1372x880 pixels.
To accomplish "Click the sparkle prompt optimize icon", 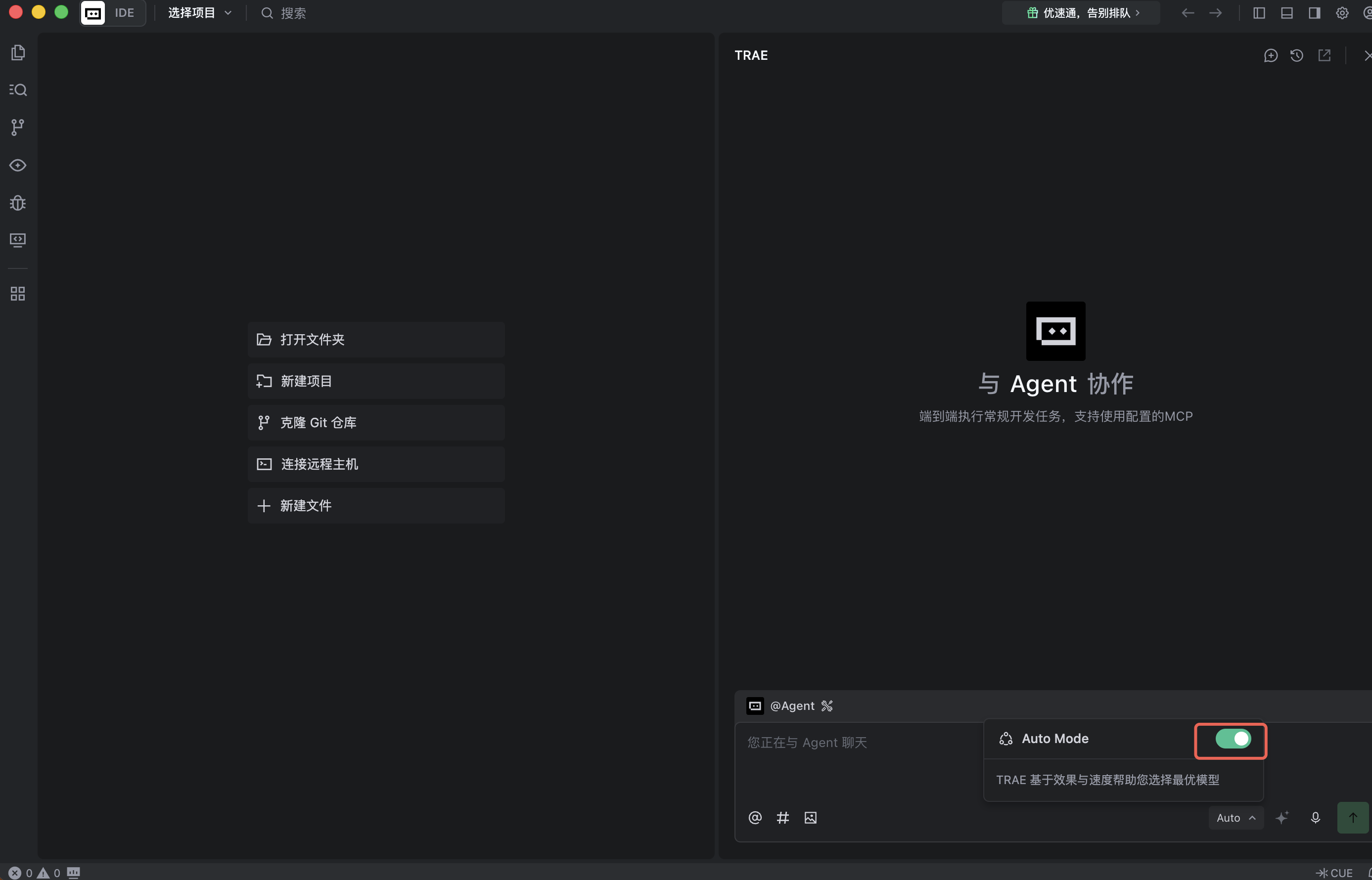I will pyautogui.click(x=1281, y=818).
